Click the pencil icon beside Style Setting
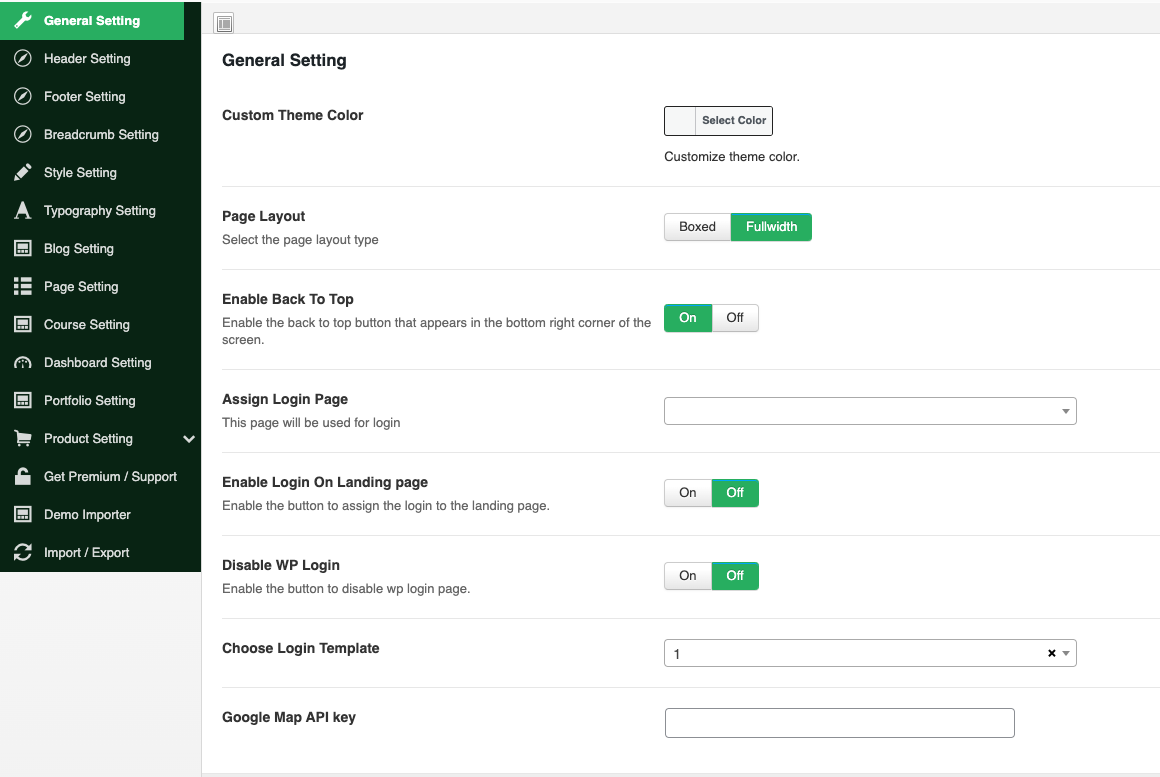 [23, 172]
